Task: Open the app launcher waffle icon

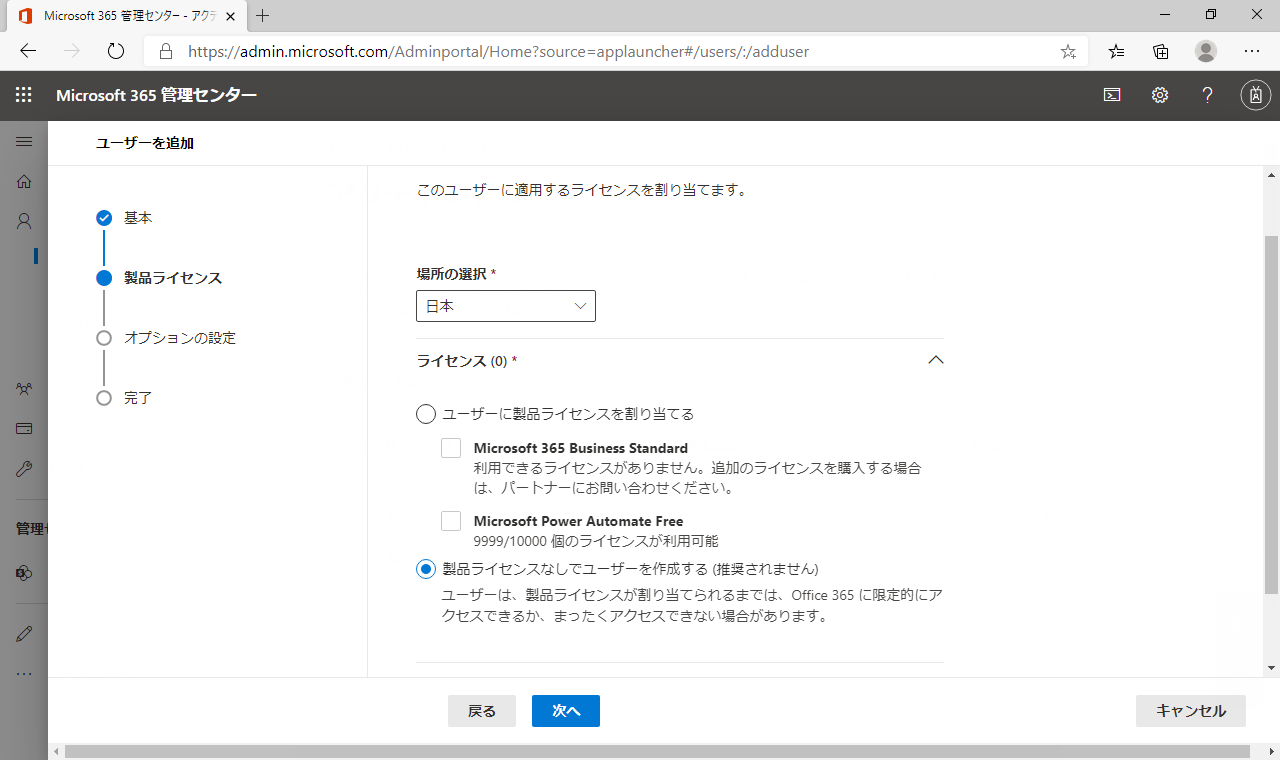Action: point(24,95)
